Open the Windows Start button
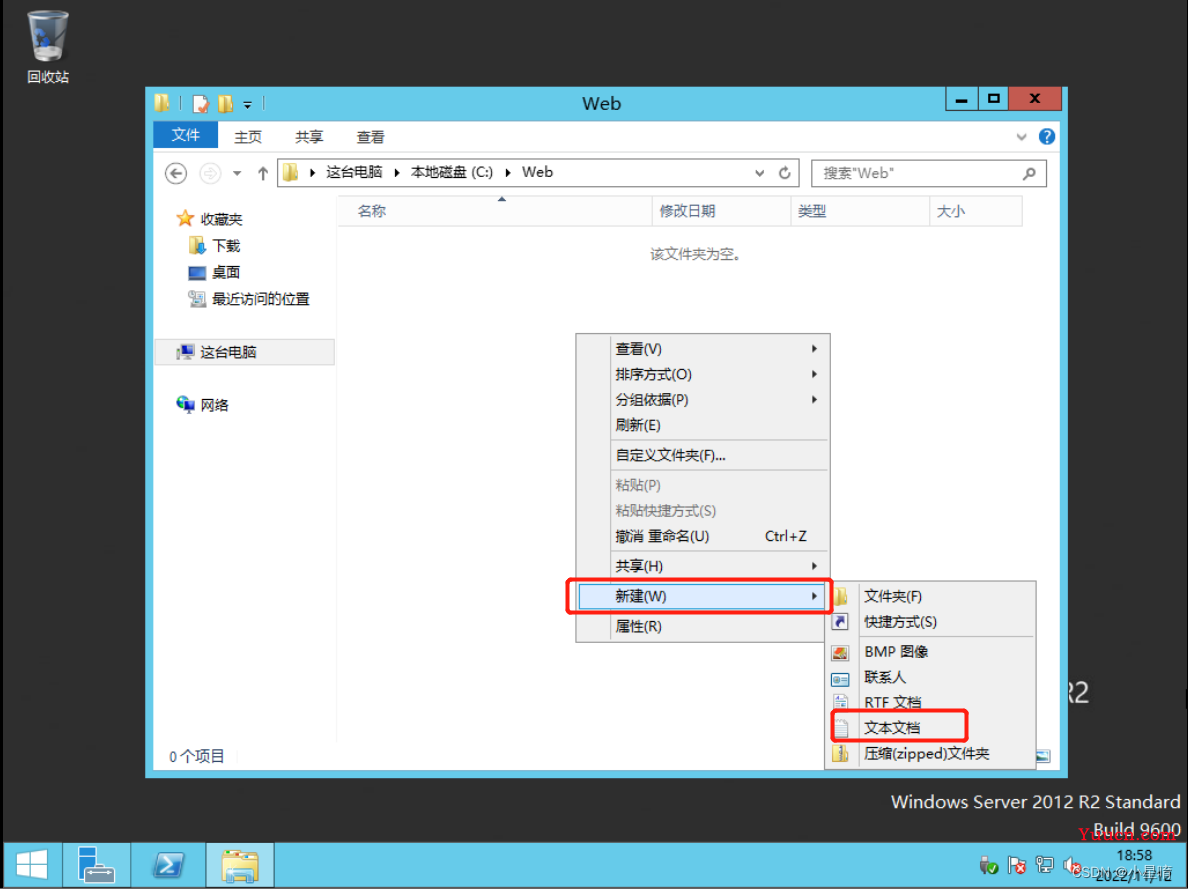1188x889 pixels. point(31,865)
